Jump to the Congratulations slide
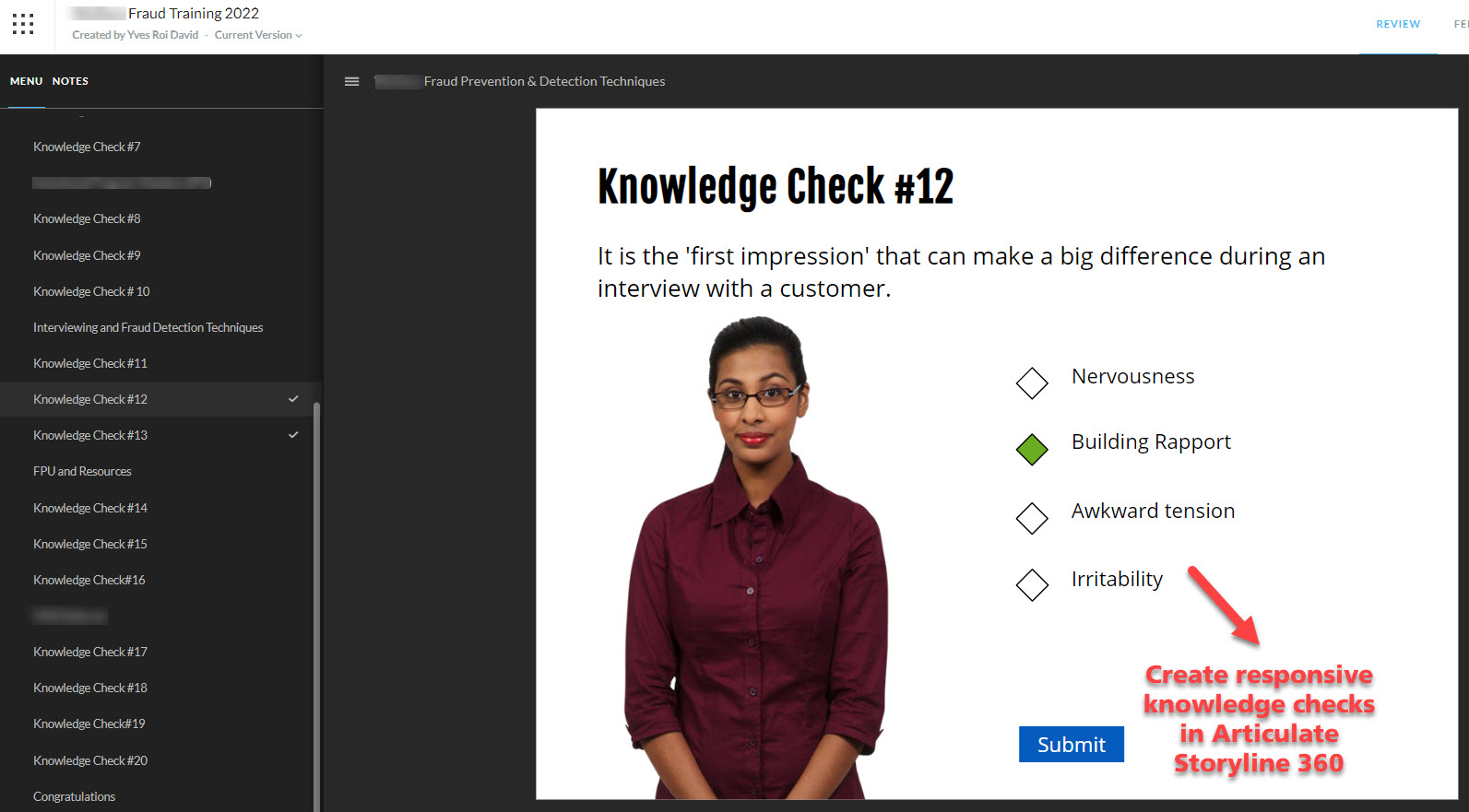The image size is (1469, 812). pyautogui.click(x=74, y=796)
